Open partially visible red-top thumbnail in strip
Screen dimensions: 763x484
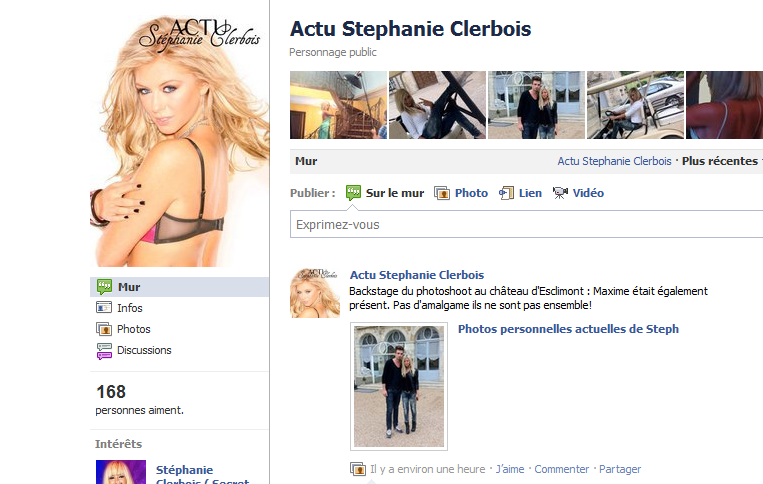[x=725, y=105]
